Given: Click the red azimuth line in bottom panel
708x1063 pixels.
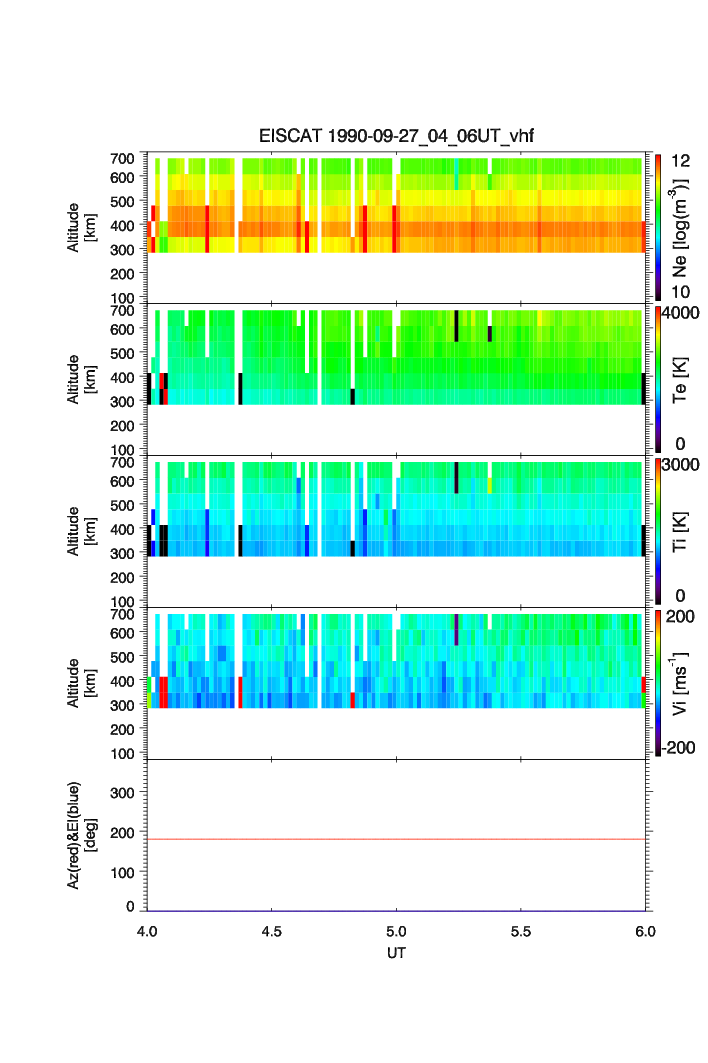Looking at the screenshot, I should [x=396, y=839].
